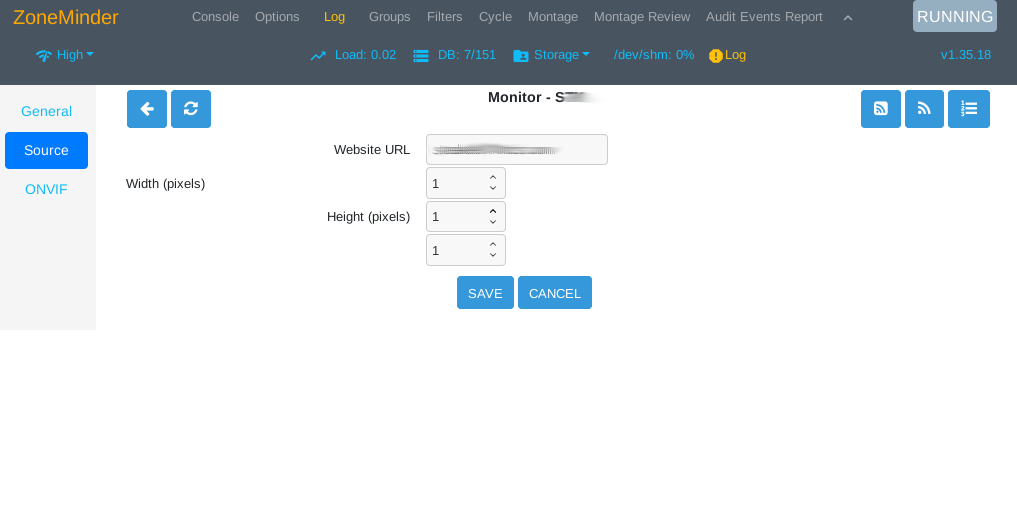Click the "DB: 7/151" status text

coord(467,55)
